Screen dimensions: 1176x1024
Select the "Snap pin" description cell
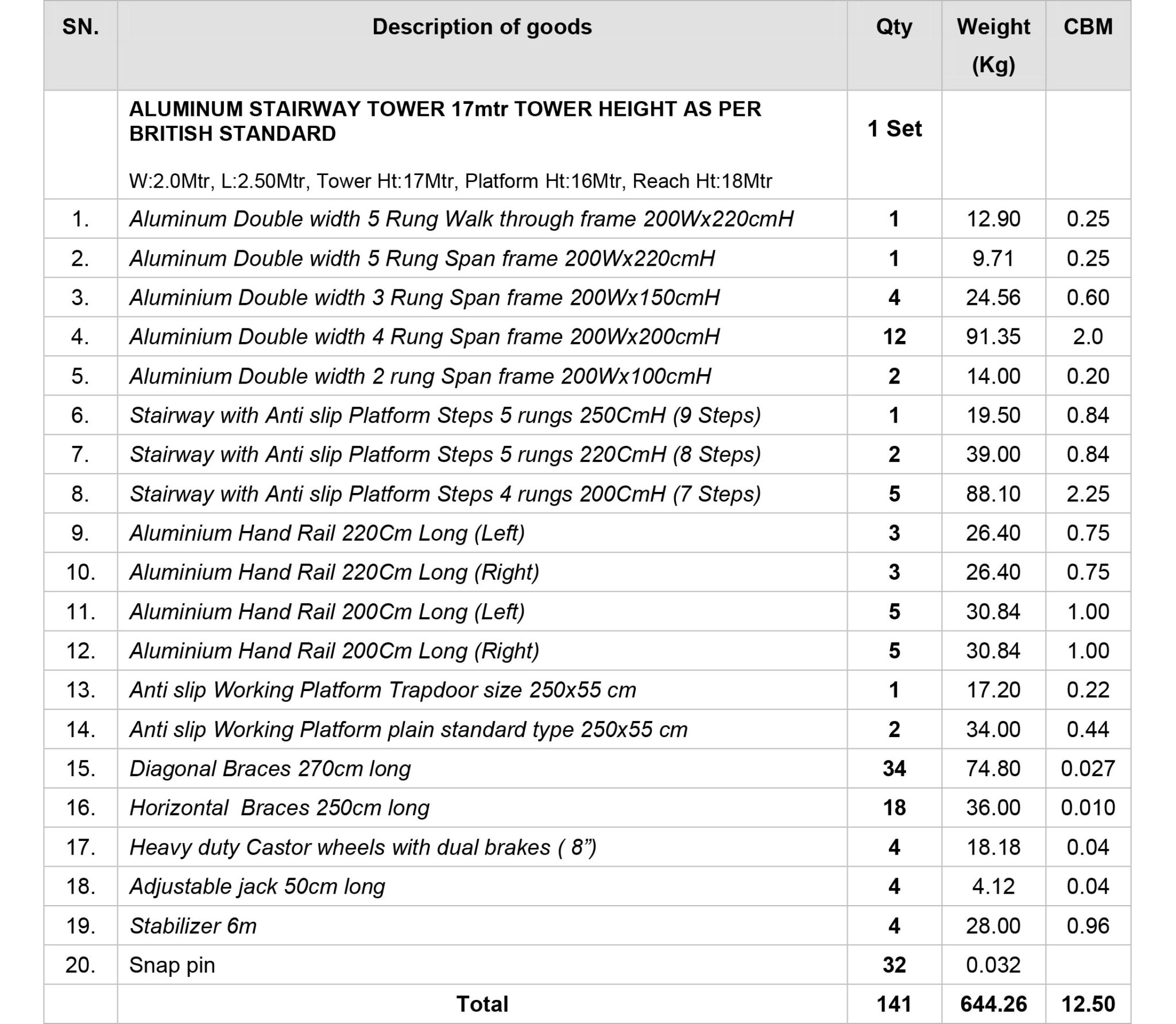pos(172,965)
